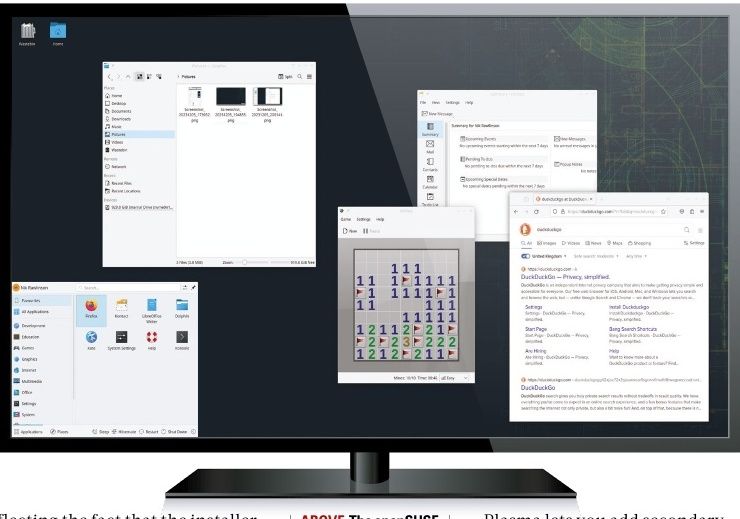Open the Dolphin hamburger menu

click(x=309, y=76)
